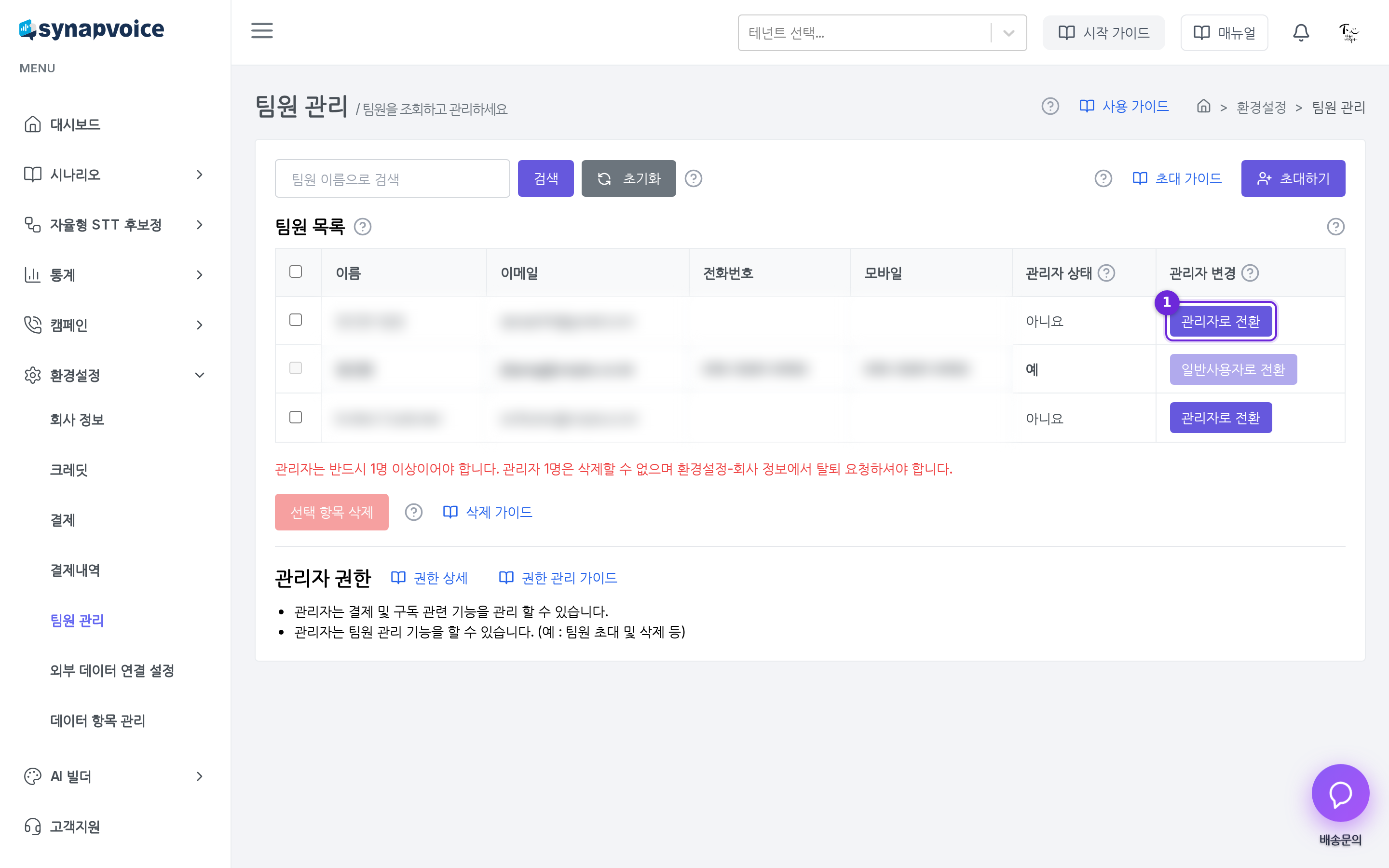Screen dimensions: 1389x868
Task: Open 권한 관리 가이드 link
Action: point(558,578)
